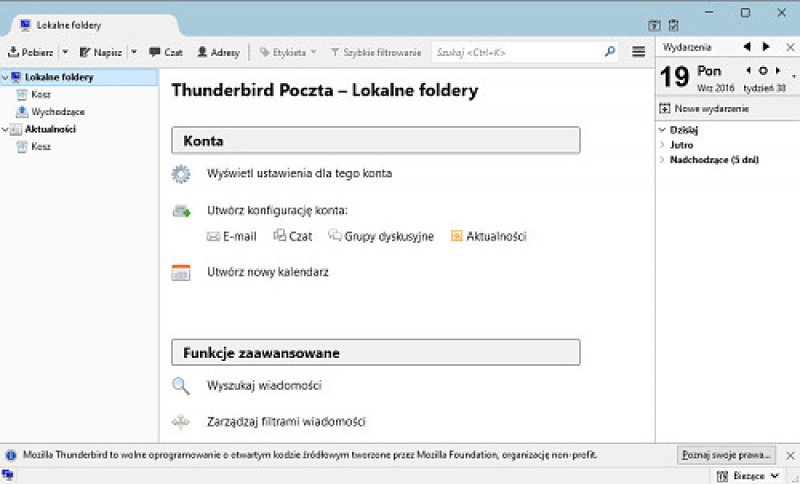800x484 pixels.
Task: Click the Konta section header
Action: pyautogui.click(x=376, y=140)
